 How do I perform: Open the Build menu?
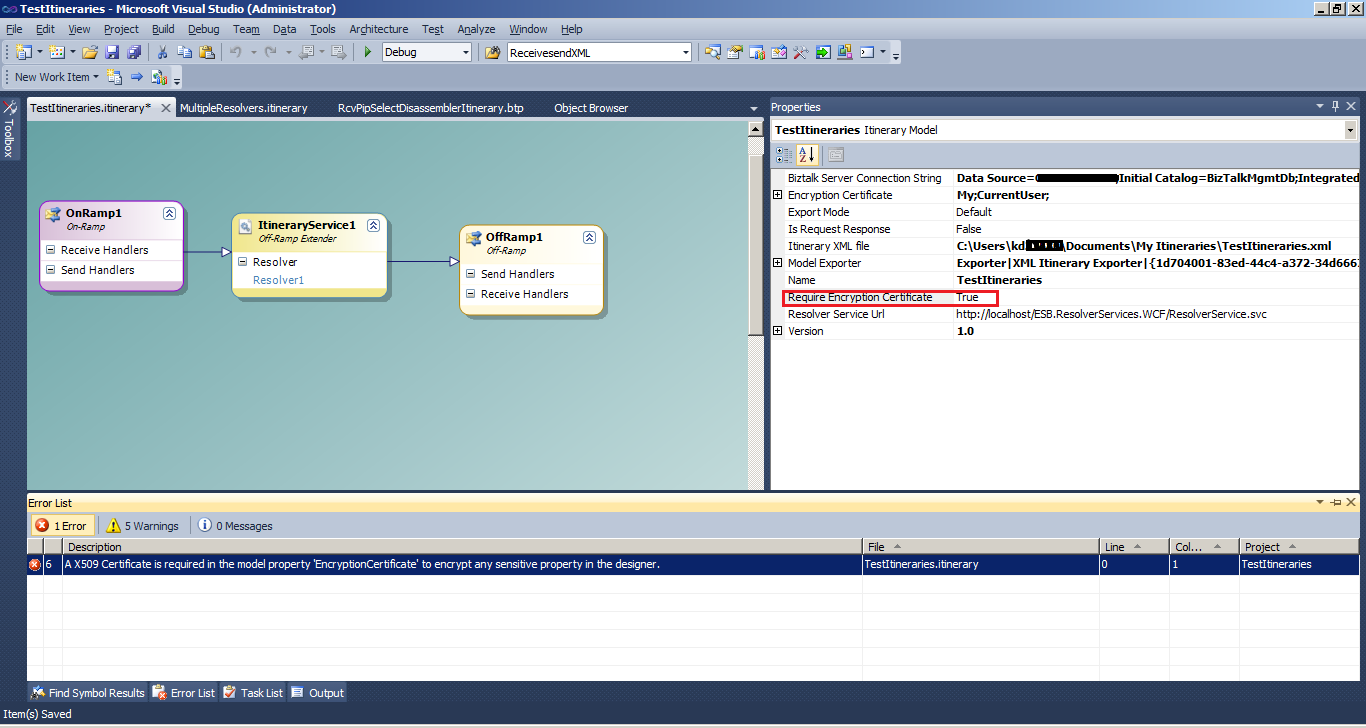163,29
